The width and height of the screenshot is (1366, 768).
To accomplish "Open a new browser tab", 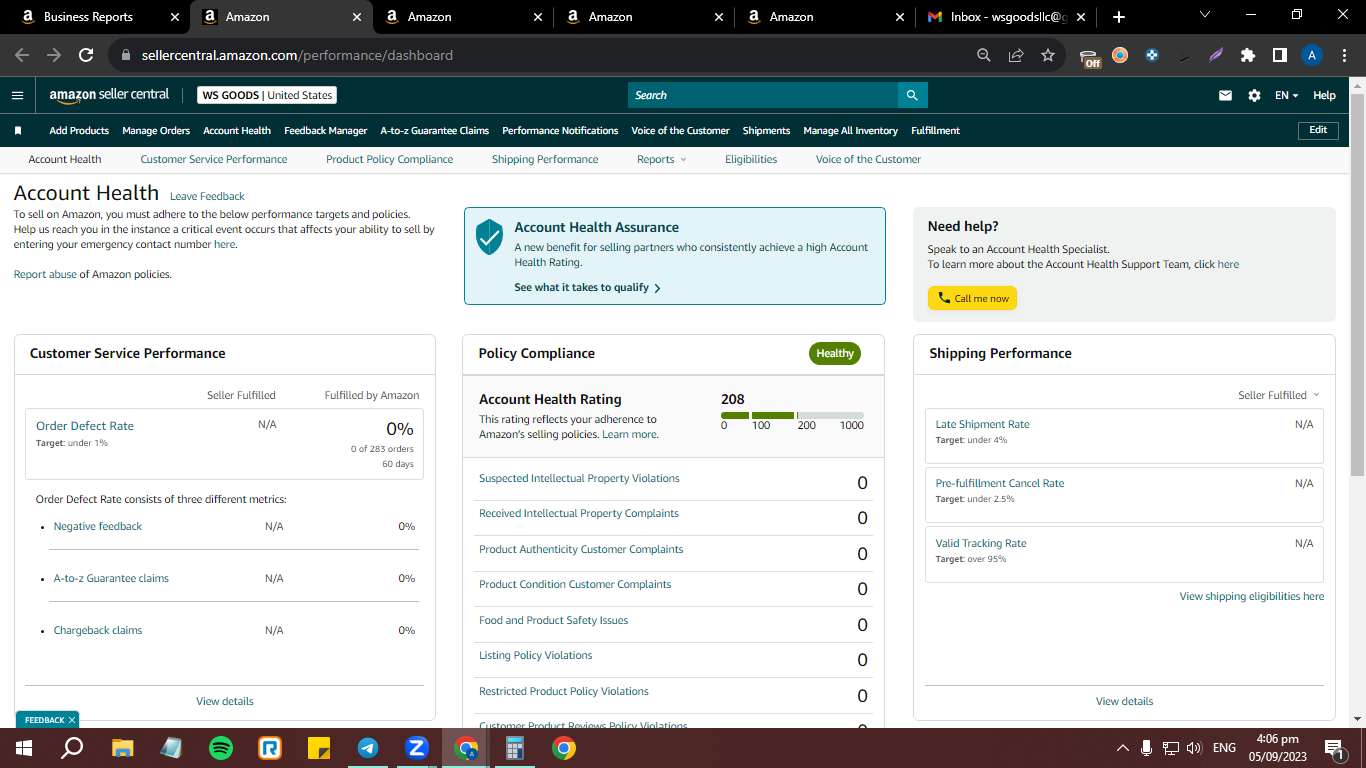I will pos(1118,17).
